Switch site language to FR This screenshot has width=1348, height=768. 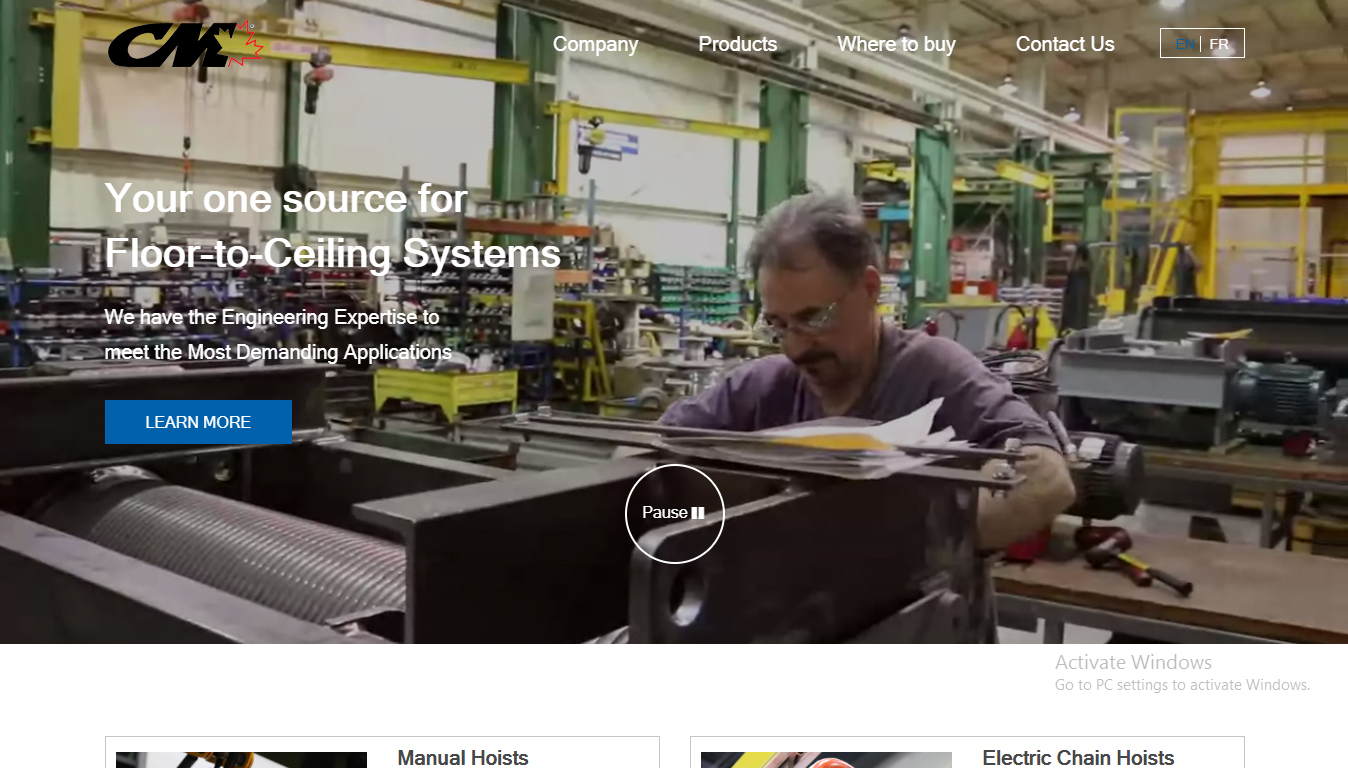(x=1219, y=44)
